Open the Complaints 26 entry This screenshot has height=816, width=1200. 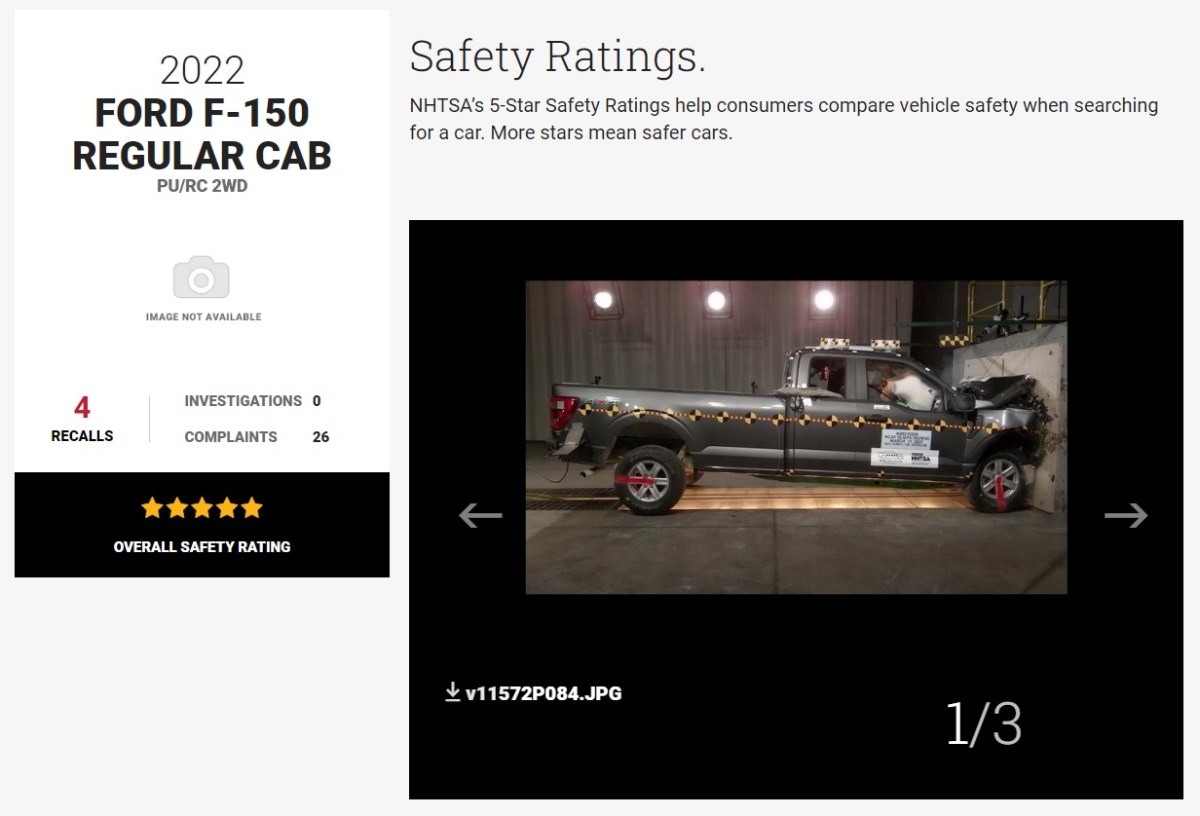click(256, 437)
